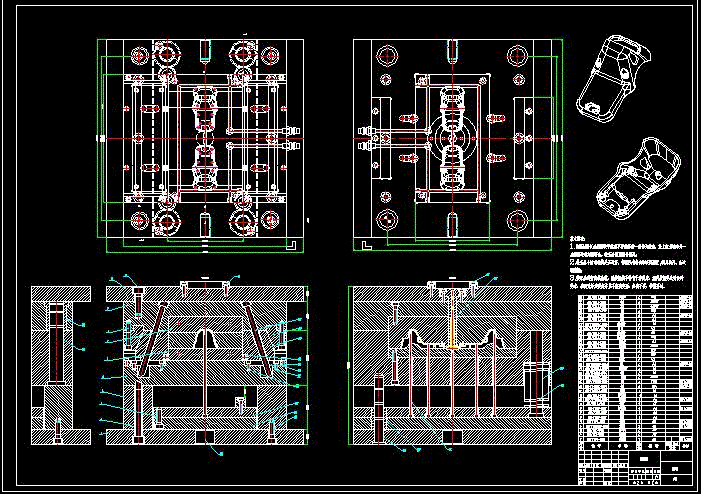The image size is (701, 494).
Task: Click the technical requirements notes paragraph
Action: pyautogui.click(x=627, y=263)
